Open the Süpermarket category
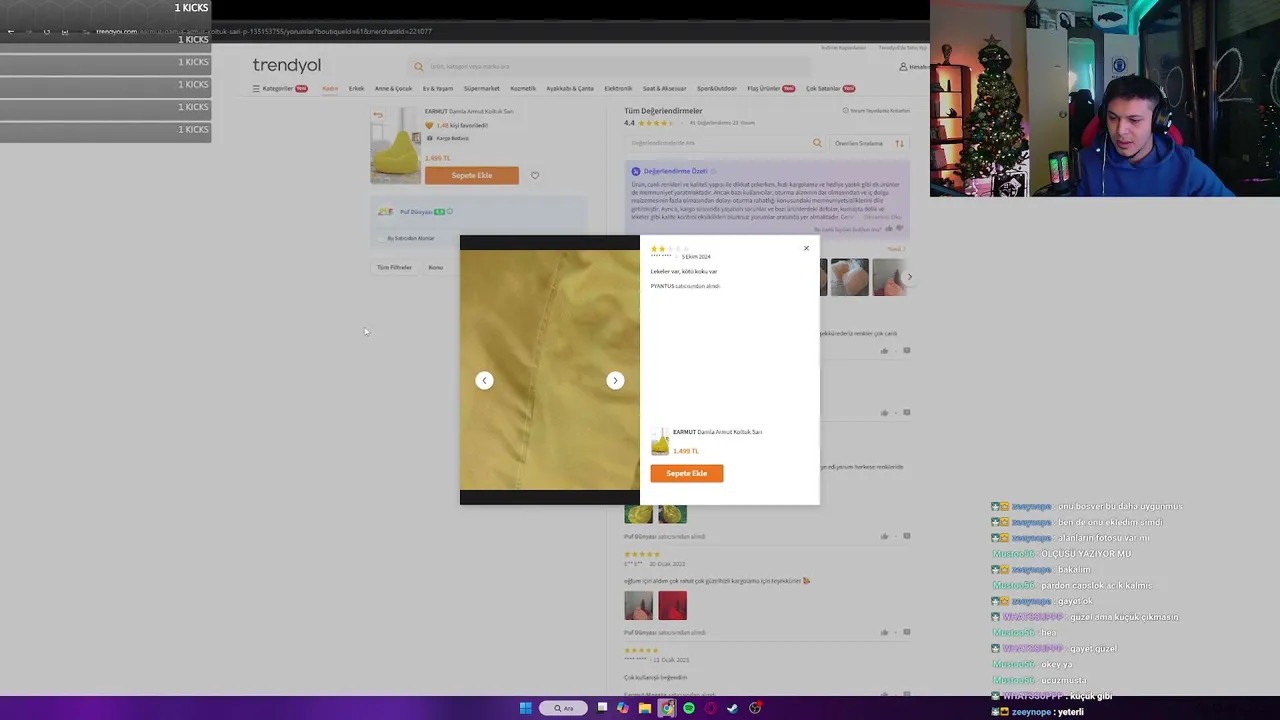Viewport: 1280px width, 720px height. point(482,88)
